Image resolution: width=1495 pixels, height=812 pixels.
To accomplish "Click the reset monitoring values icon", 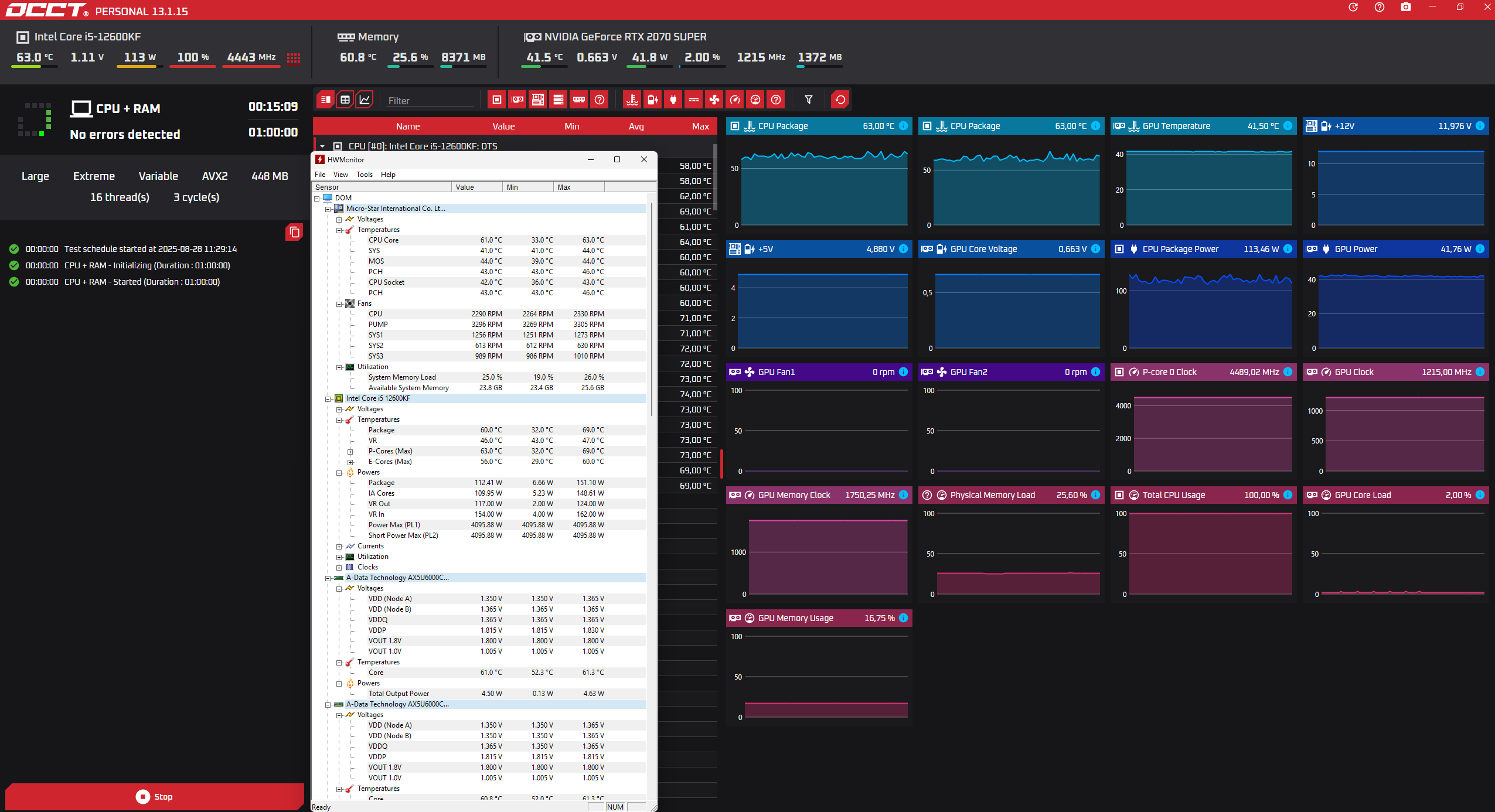I will pos(840,100).
